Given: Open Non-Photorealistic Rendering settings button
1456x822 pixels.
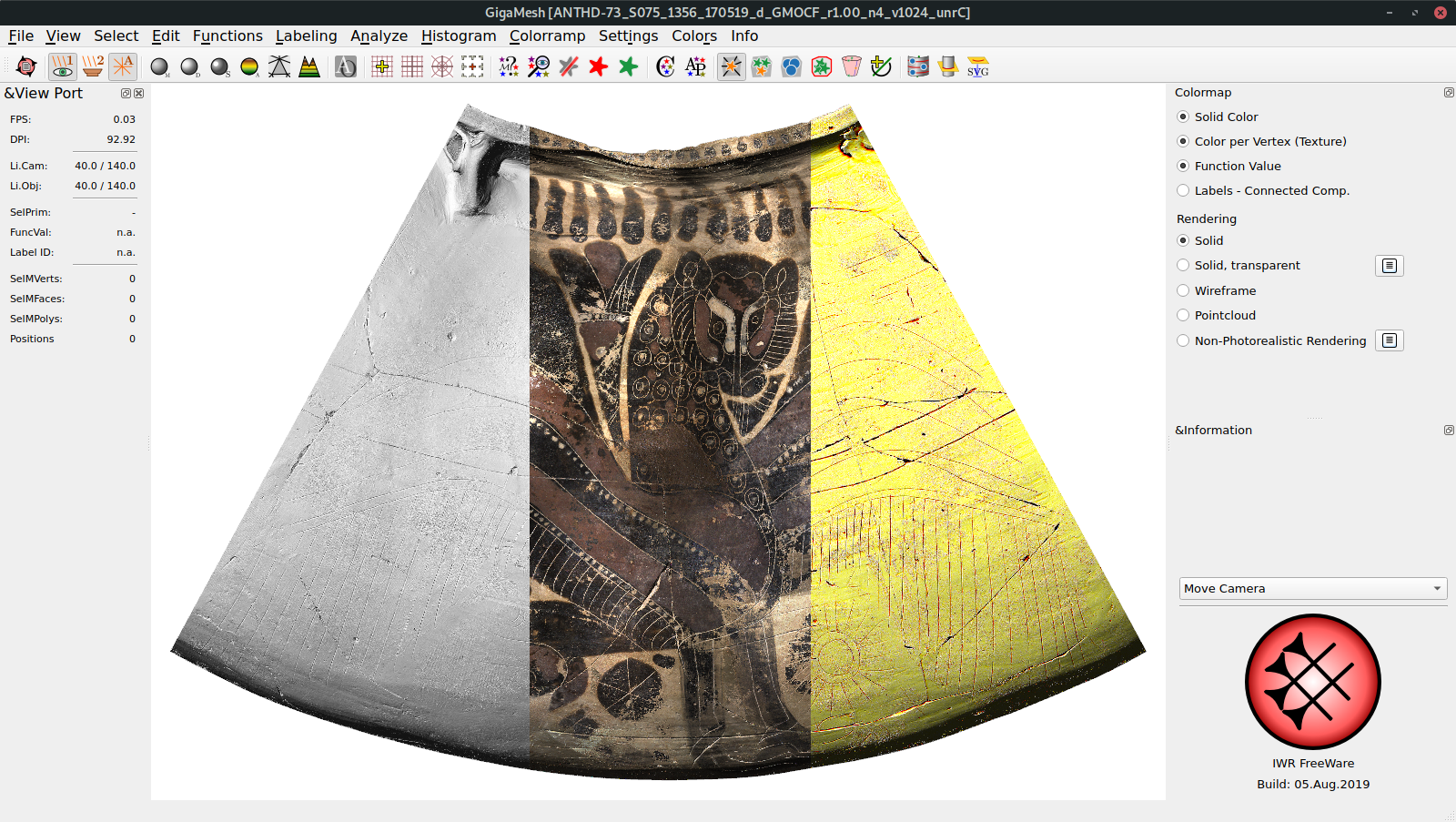Looking at the screenshot, I should (1390, 340).
